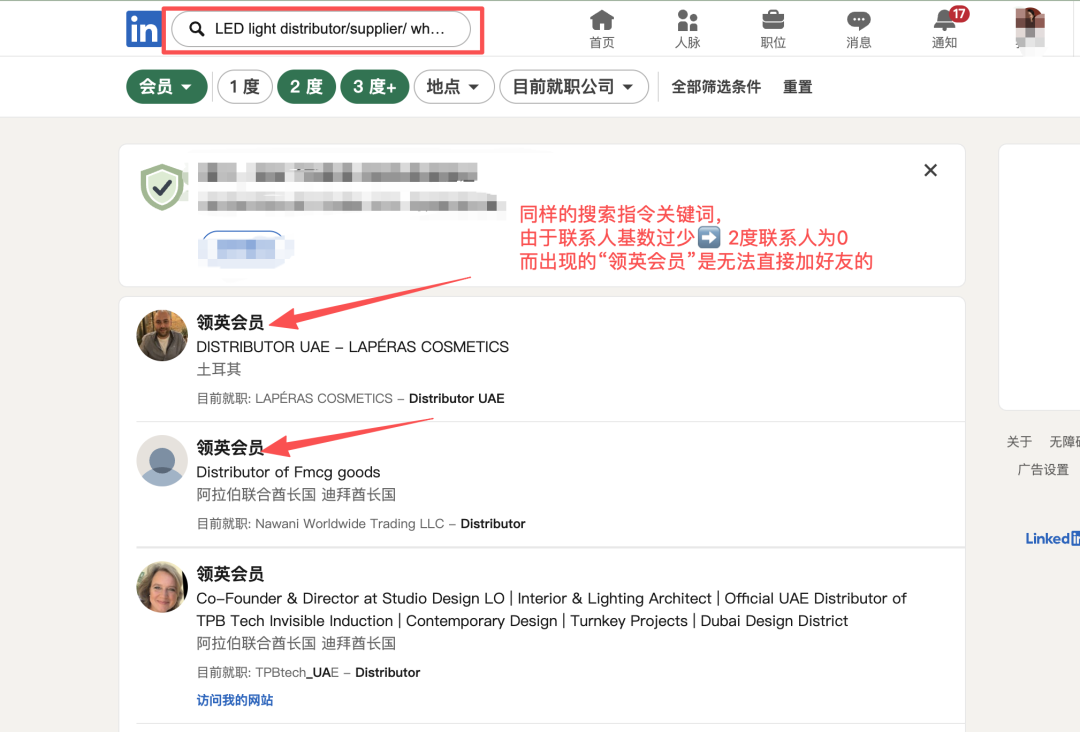Toggle the 3 度+ connection filter

pos(375,87)
